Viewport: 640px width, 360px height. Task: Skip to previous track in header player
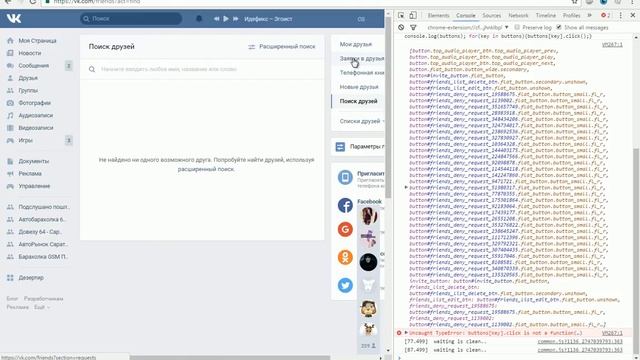pyautogui.click(x=216, y=19)
